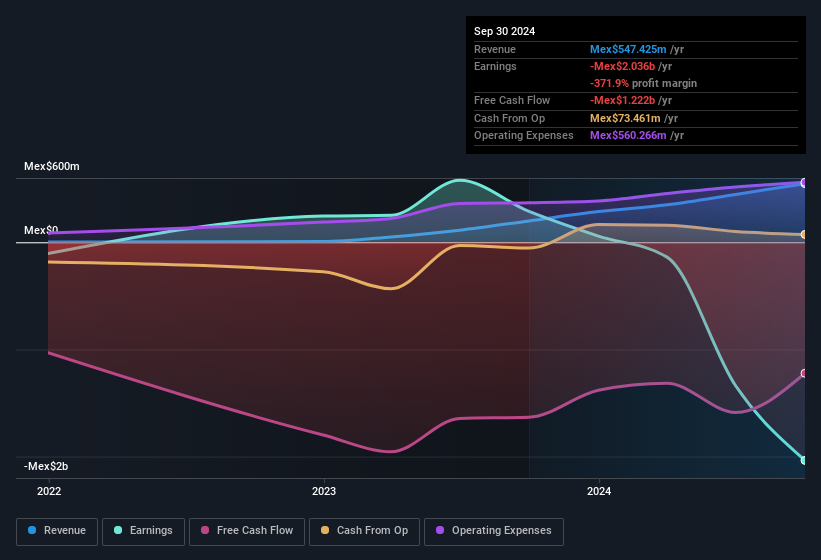Click the Earnings label in the tooltip
The width and height of the screenshot is (821, 560).
click(495, 66)
